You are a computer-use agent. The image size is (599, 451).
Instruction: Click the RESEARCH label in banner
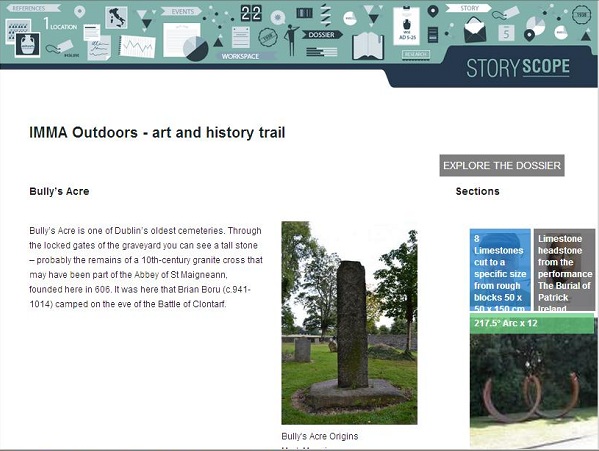[416, 55]
